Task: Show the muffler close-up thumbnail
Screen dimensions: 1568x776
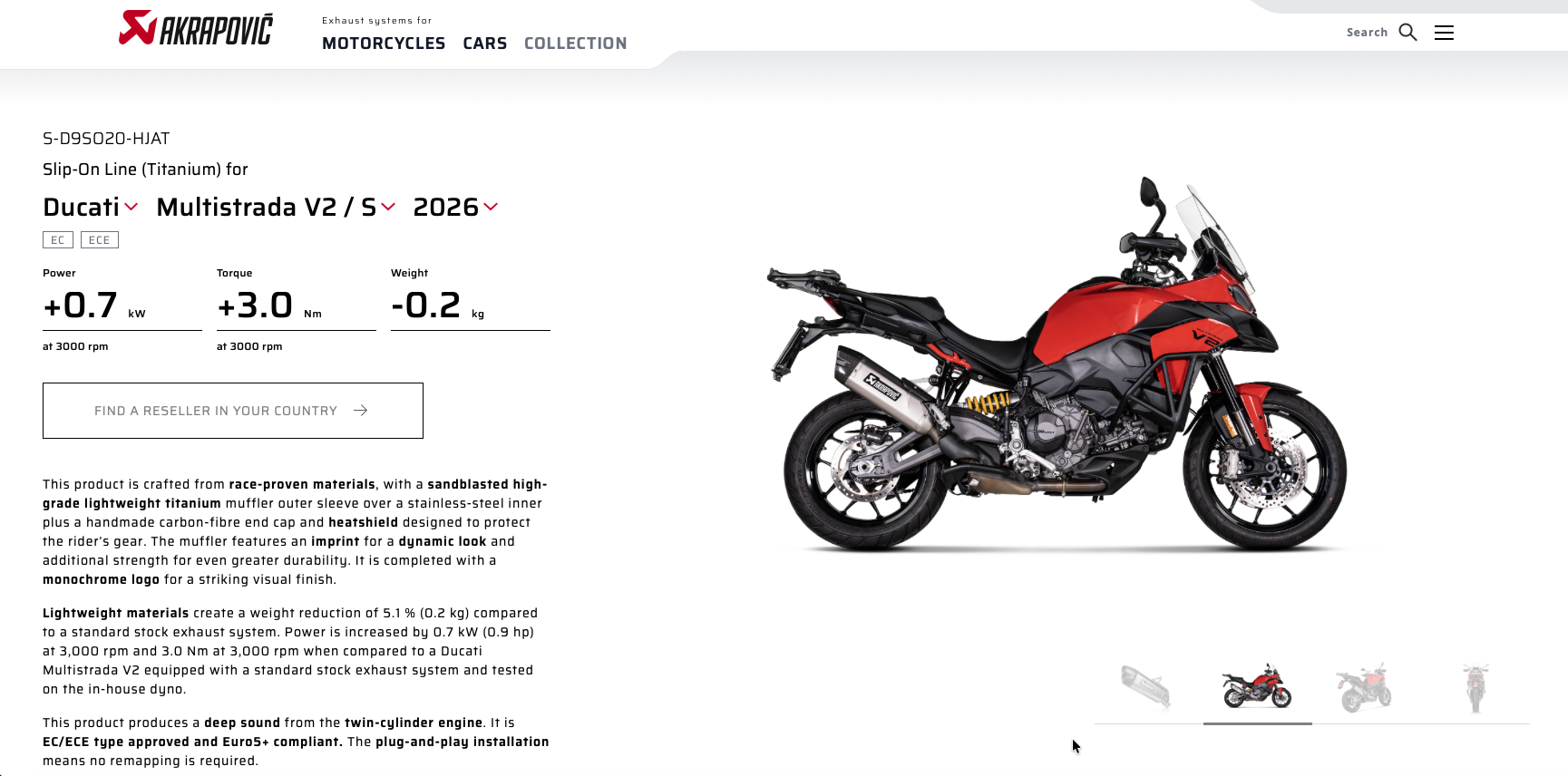Action: (1147, 687)
